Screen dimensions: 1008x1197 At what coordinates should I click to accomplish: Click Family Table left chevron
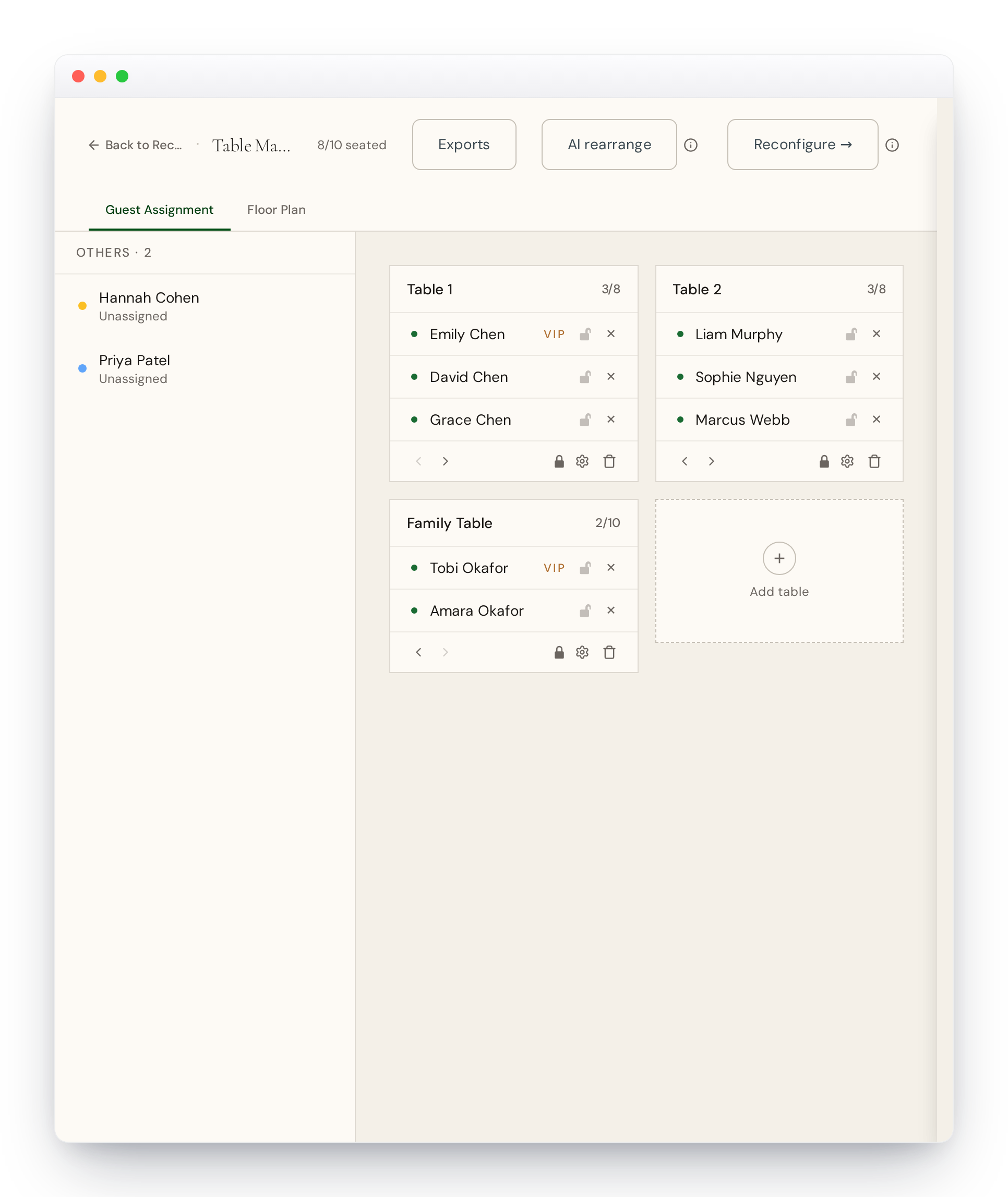pos(418,652)
